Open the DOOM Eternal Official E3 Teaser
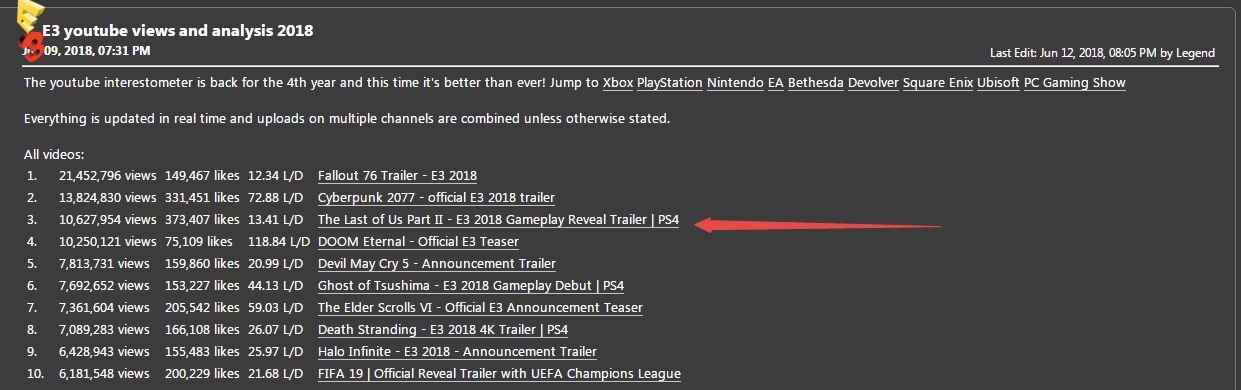1241x390 pixels. 418,242
